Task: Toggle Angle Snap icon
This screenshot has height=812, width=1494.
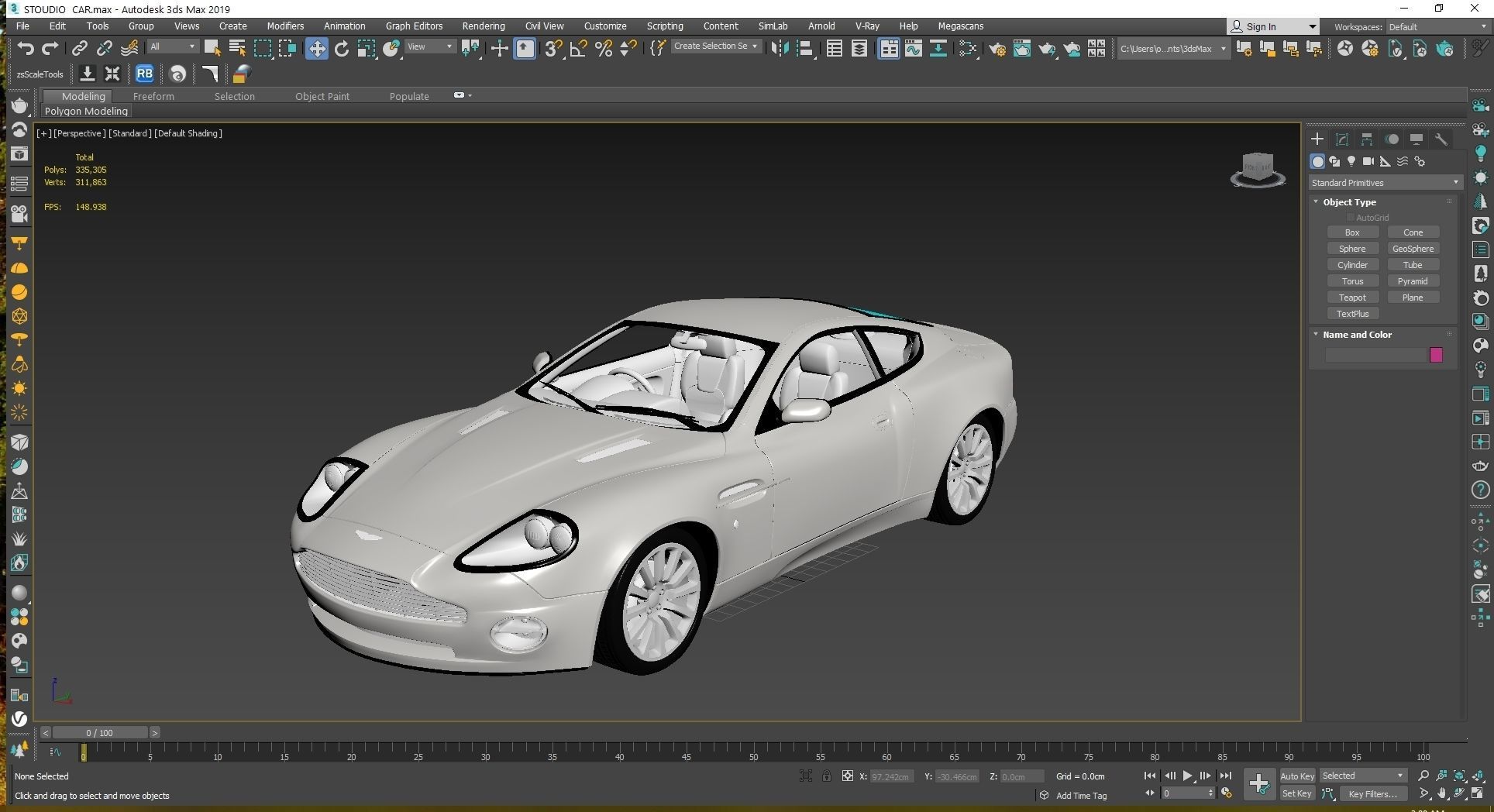Action: point(578,49)
